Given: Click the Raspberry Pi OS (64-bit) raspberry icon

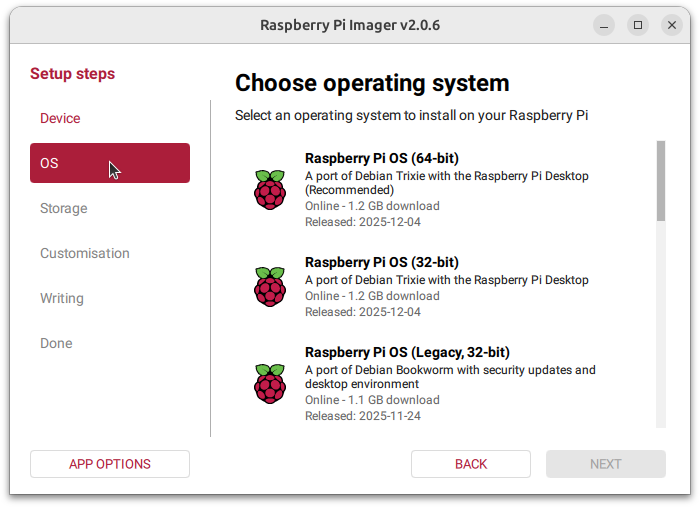Looking at the screenshot, I should [x=270, y=189].
